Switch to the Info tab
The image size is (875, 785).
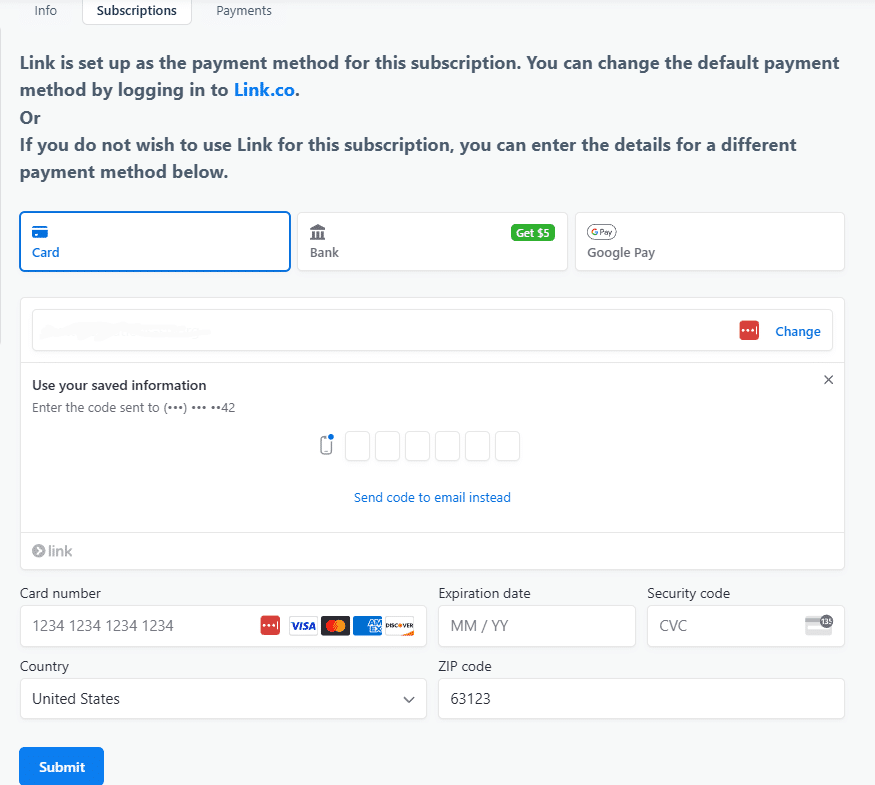click(46, 11)
